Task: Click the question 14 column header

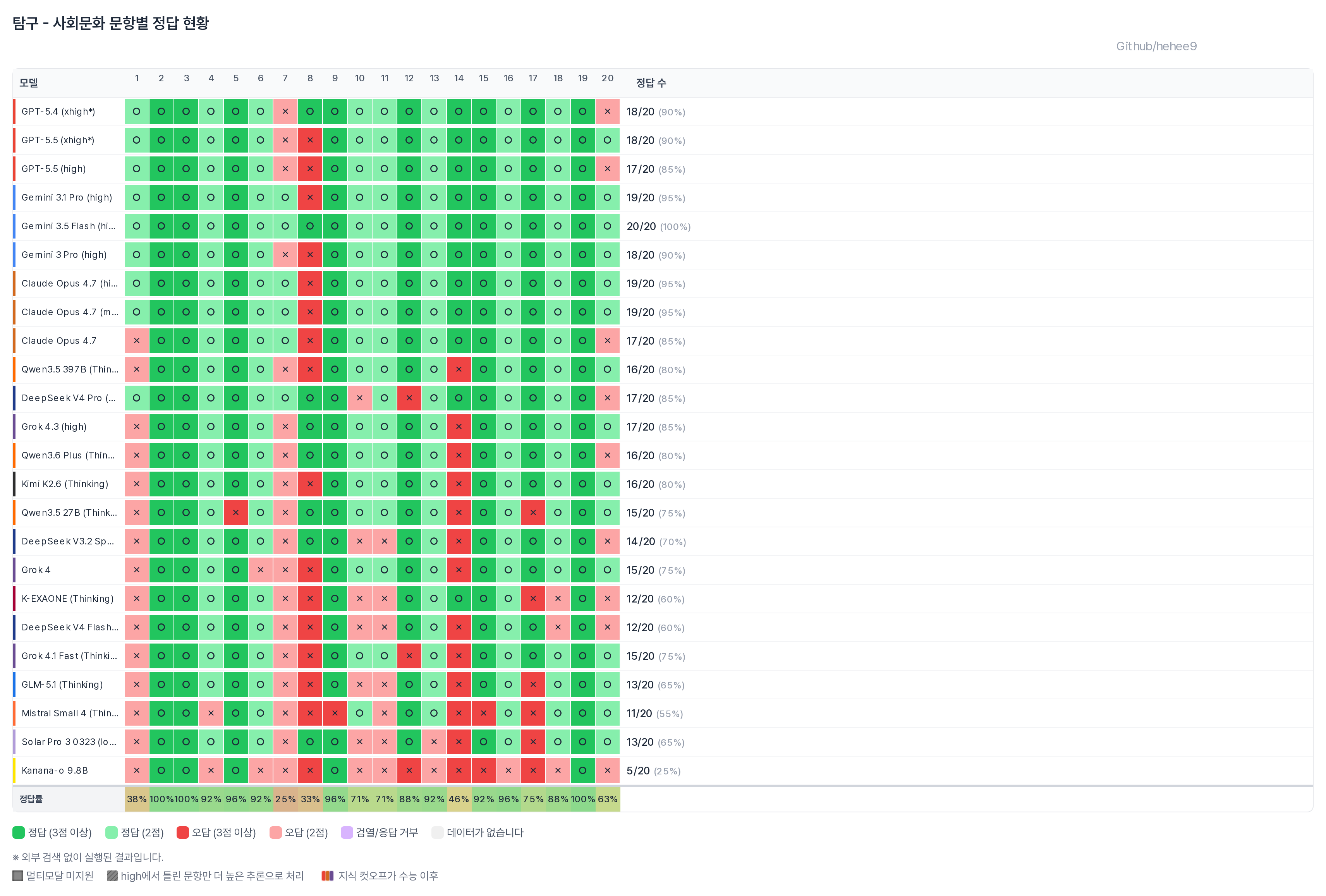Action: coord(459,78)
